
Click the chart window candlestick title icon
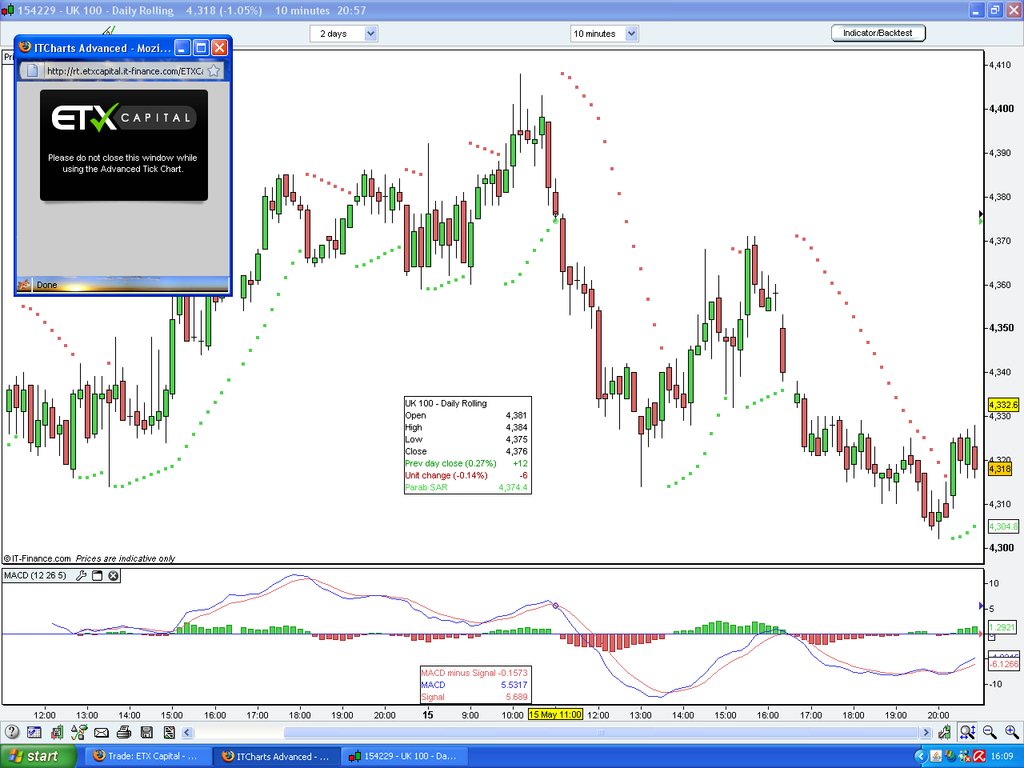[7, 10]
